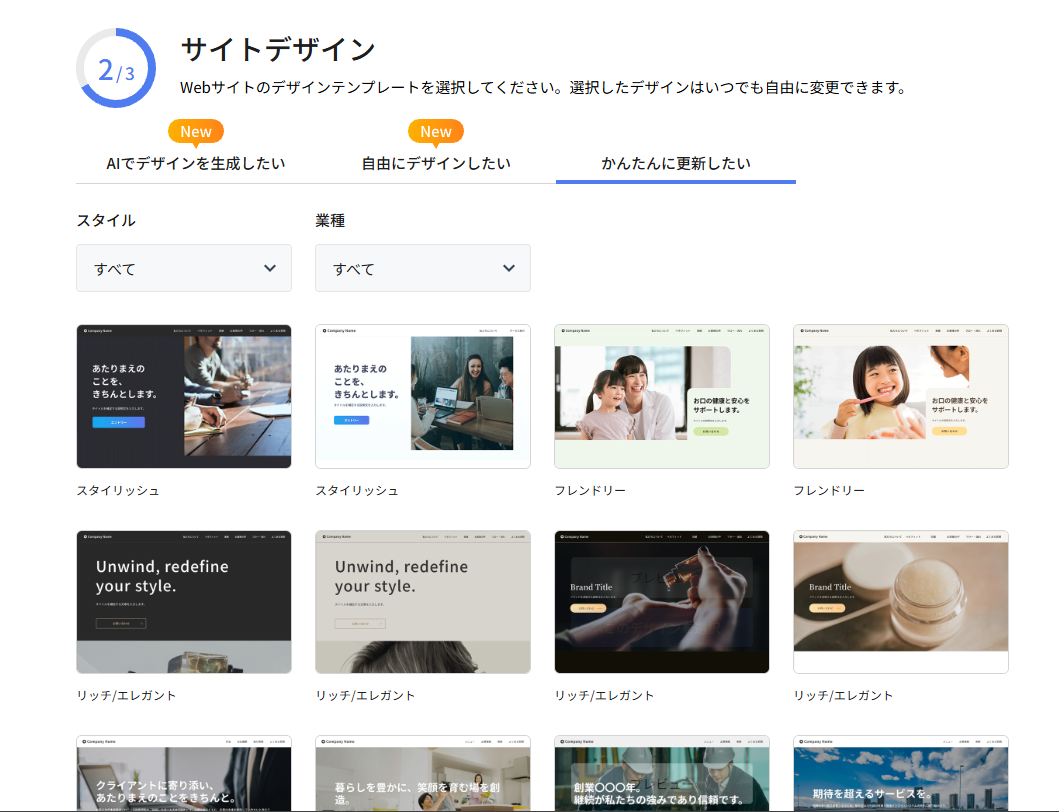Pick the beige Unwind, redefine your style template
The height and width of the screenshot is (812, 1059).
tap(422, 602)
